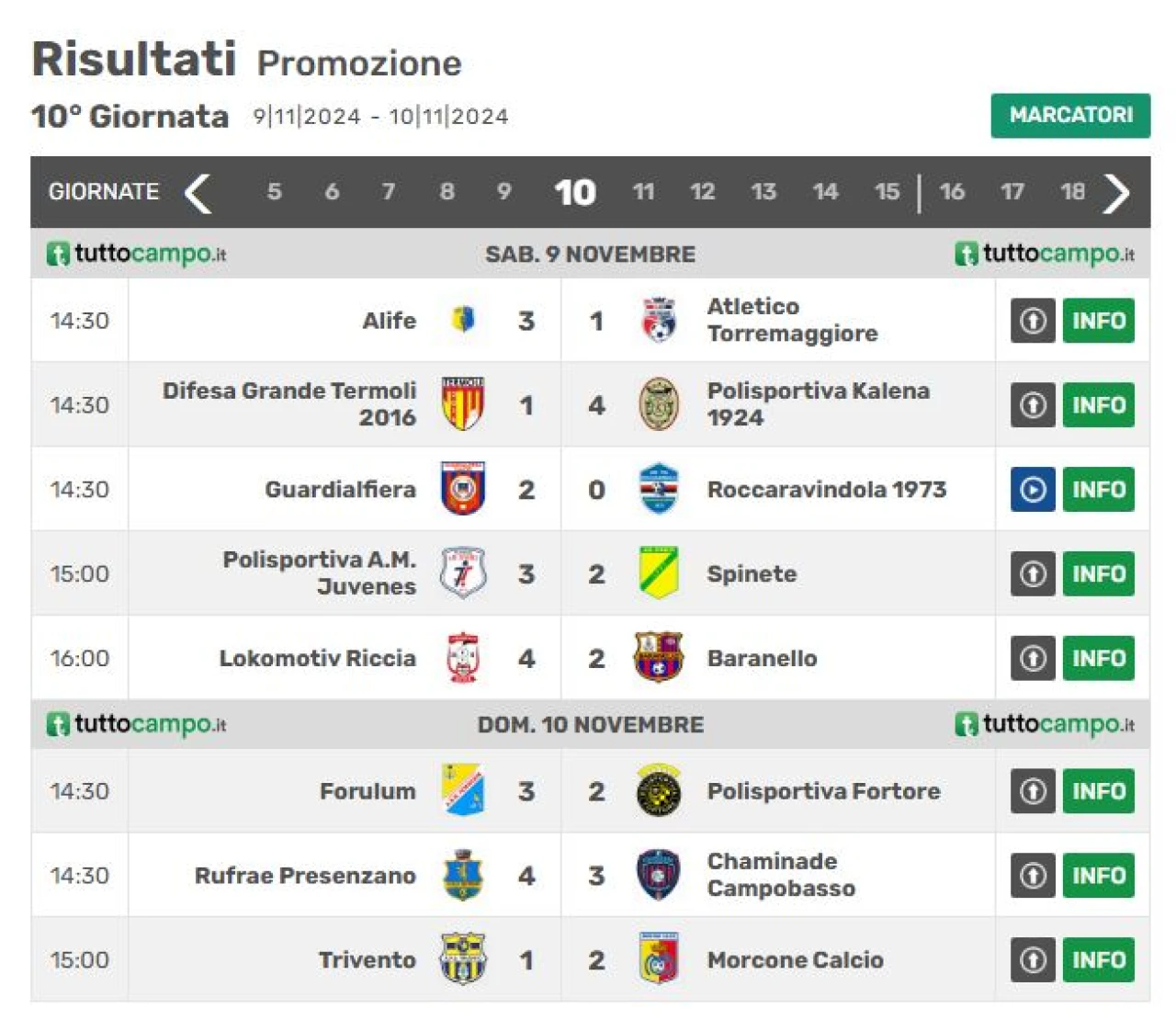Open the upload icon beside Alife match INFO
Screen dimensions: 1176x1020
click(1033, 320)
